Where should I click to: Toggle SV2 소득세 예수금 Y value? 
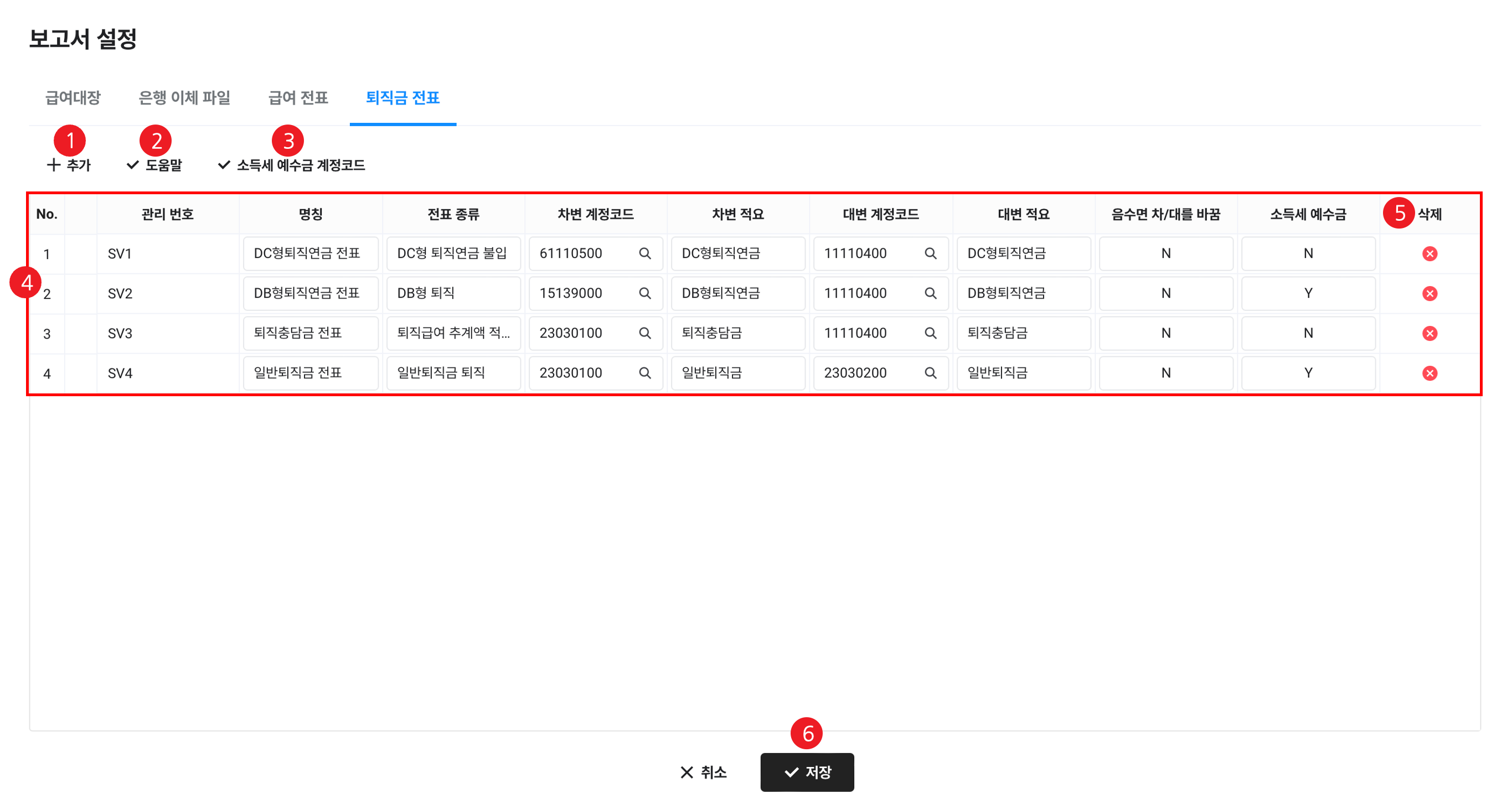[x=1308, y=293]
